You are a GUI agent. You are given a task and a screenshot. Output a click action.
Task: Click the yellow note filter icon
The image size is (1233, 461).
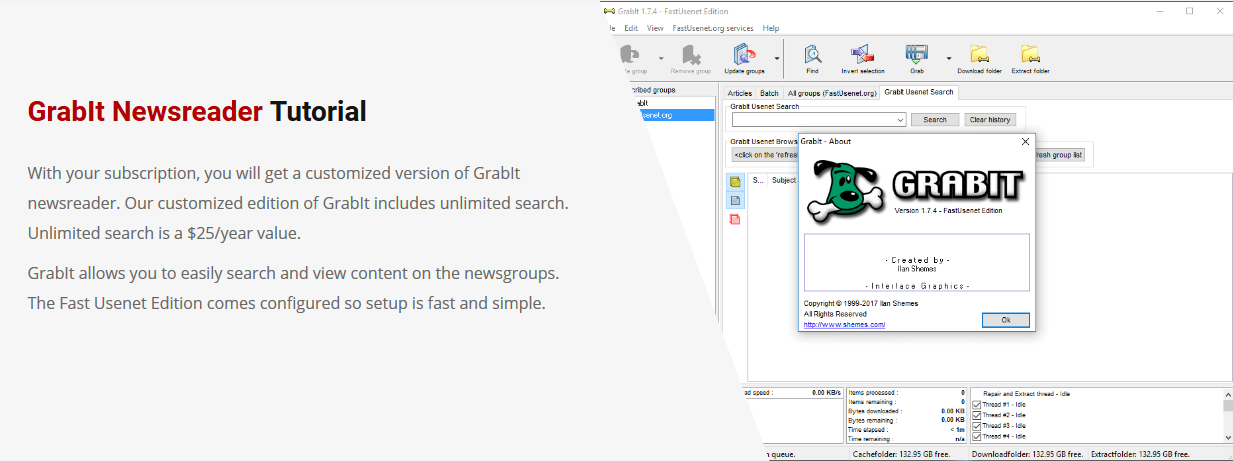coord(735,182)
